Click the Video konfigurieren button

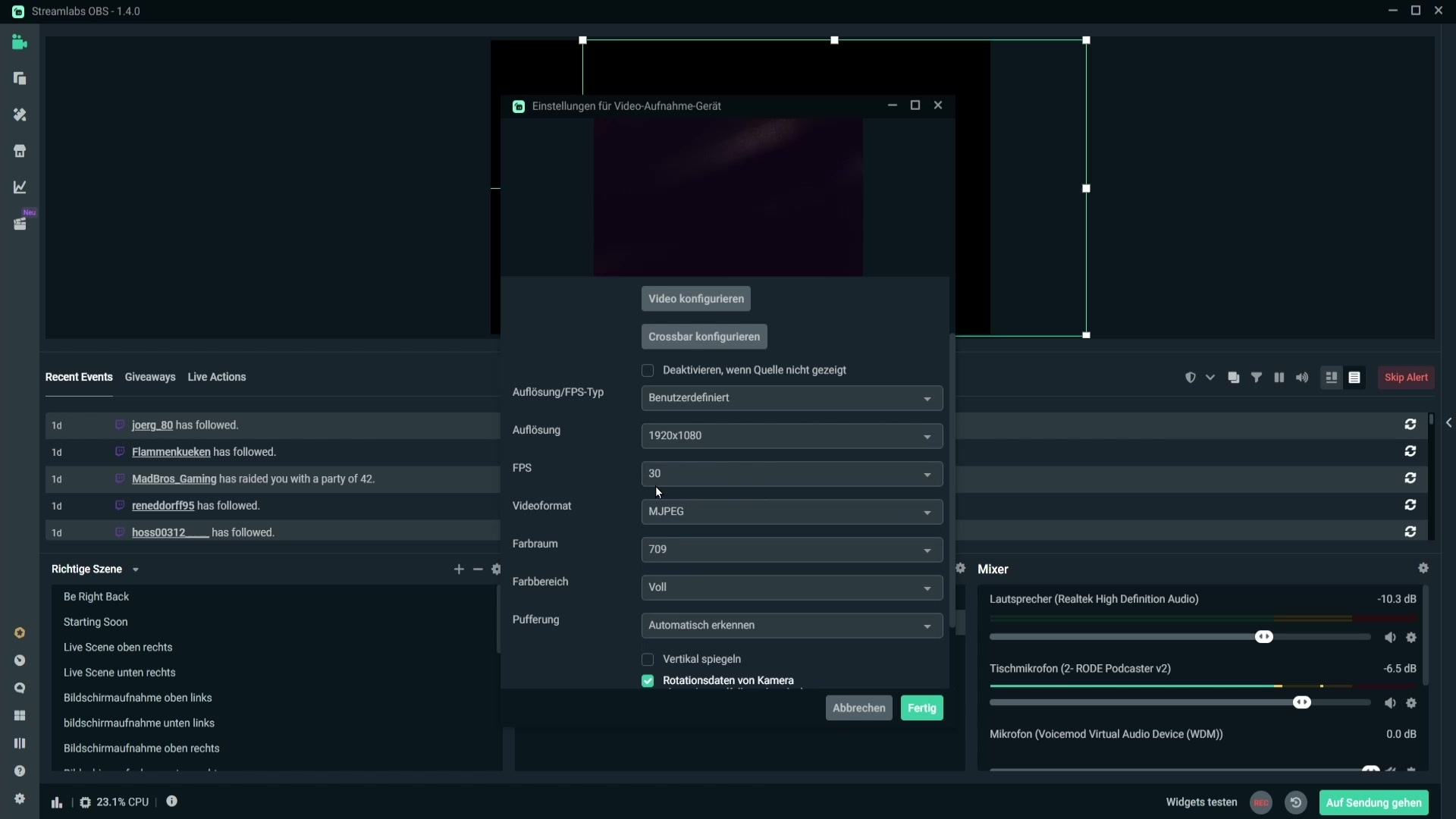[695, 299]
